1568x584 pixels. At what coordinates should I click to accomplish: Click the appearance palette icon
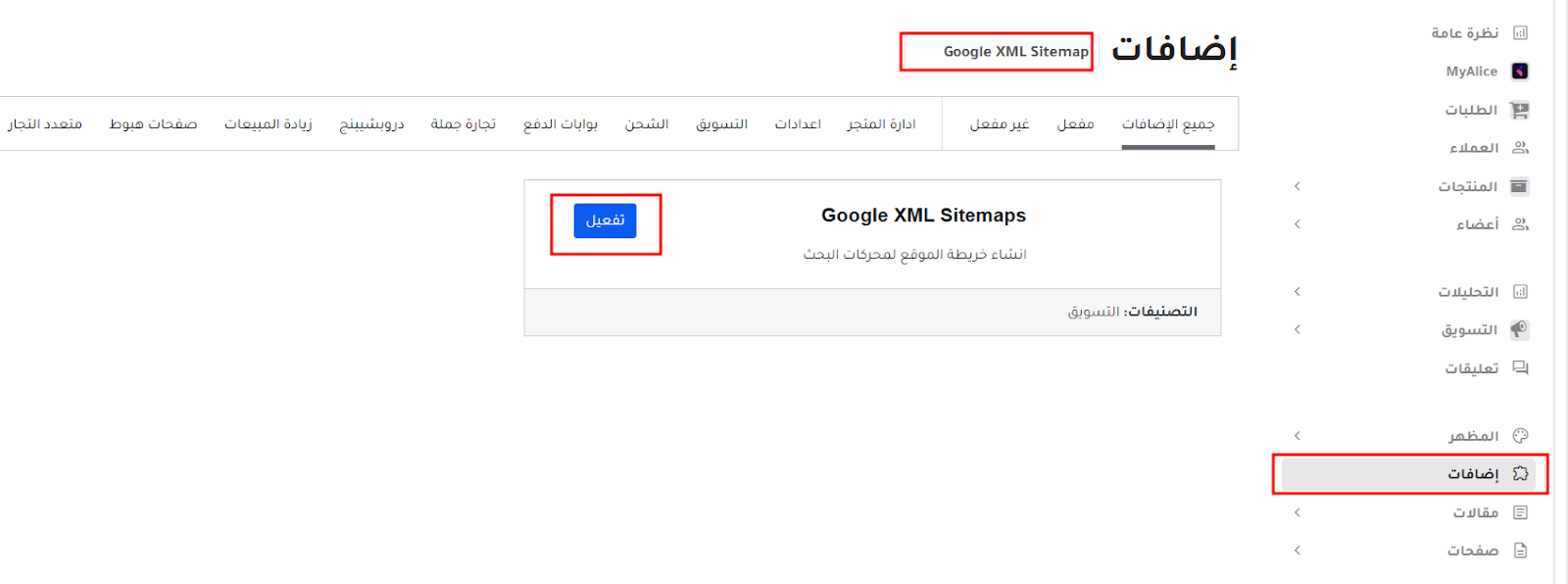(1520, 436)
